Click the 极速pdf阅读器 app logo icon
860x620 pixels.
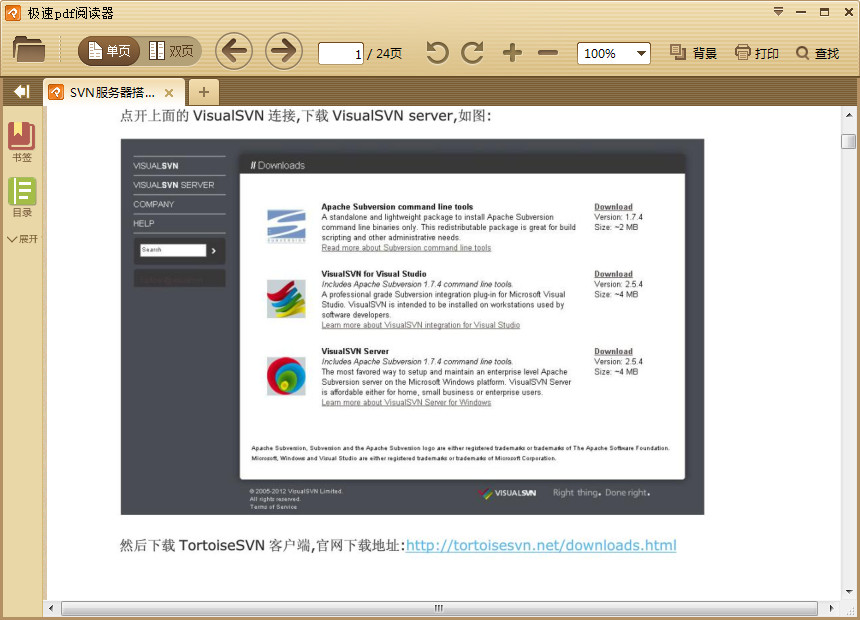point(13,13)
